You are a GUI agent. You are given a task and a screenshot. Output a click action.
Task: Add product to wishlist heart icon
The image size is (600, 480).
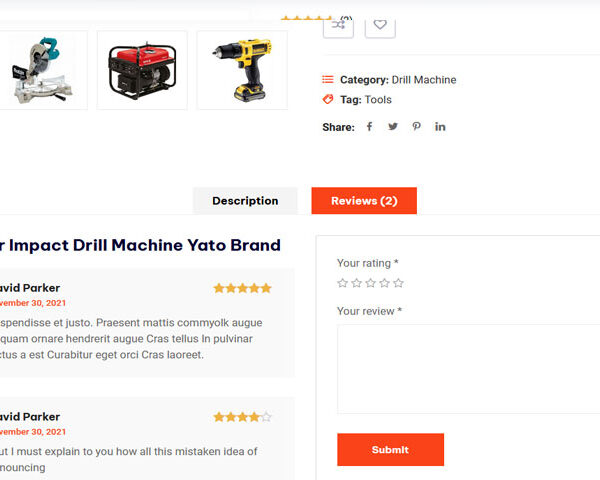coord(380,27)
